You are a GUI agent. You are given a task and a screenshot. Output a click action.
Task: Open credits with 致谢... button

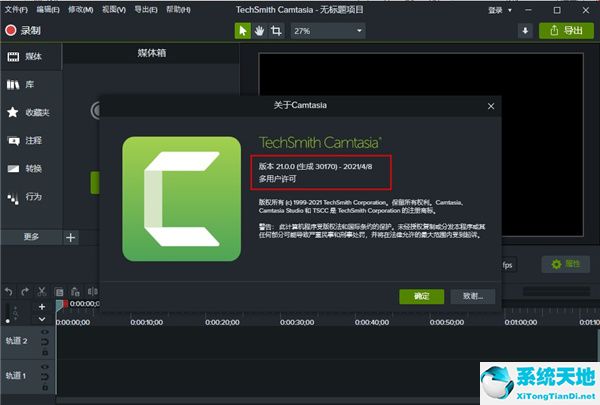pos(473,296)
